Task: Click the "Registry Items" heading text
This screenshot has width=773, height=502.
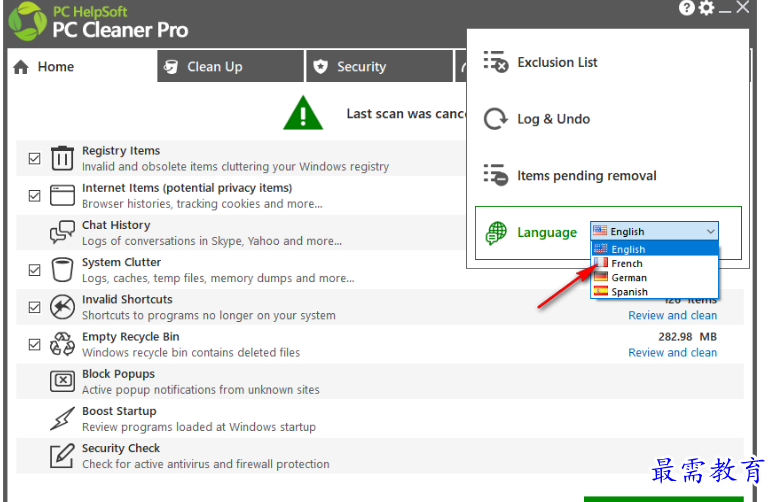Action: coord(121,150)
